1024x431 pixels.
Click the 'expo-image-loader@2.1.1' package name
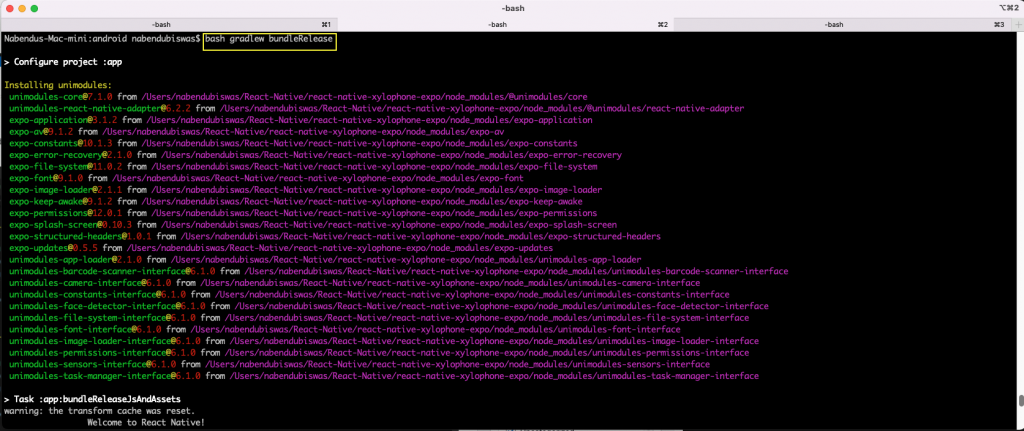point(66,190)
